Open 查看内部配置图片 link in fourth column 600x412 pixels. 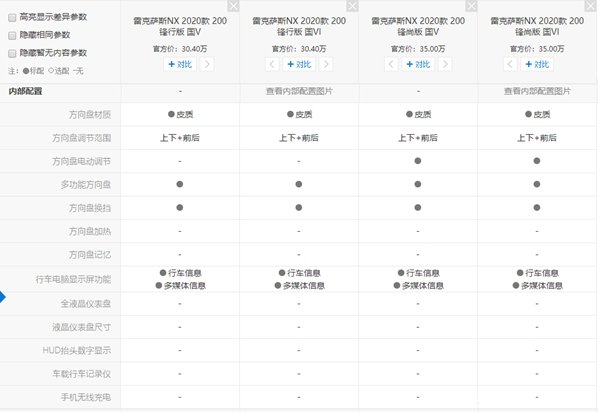[x=539, y=91]
